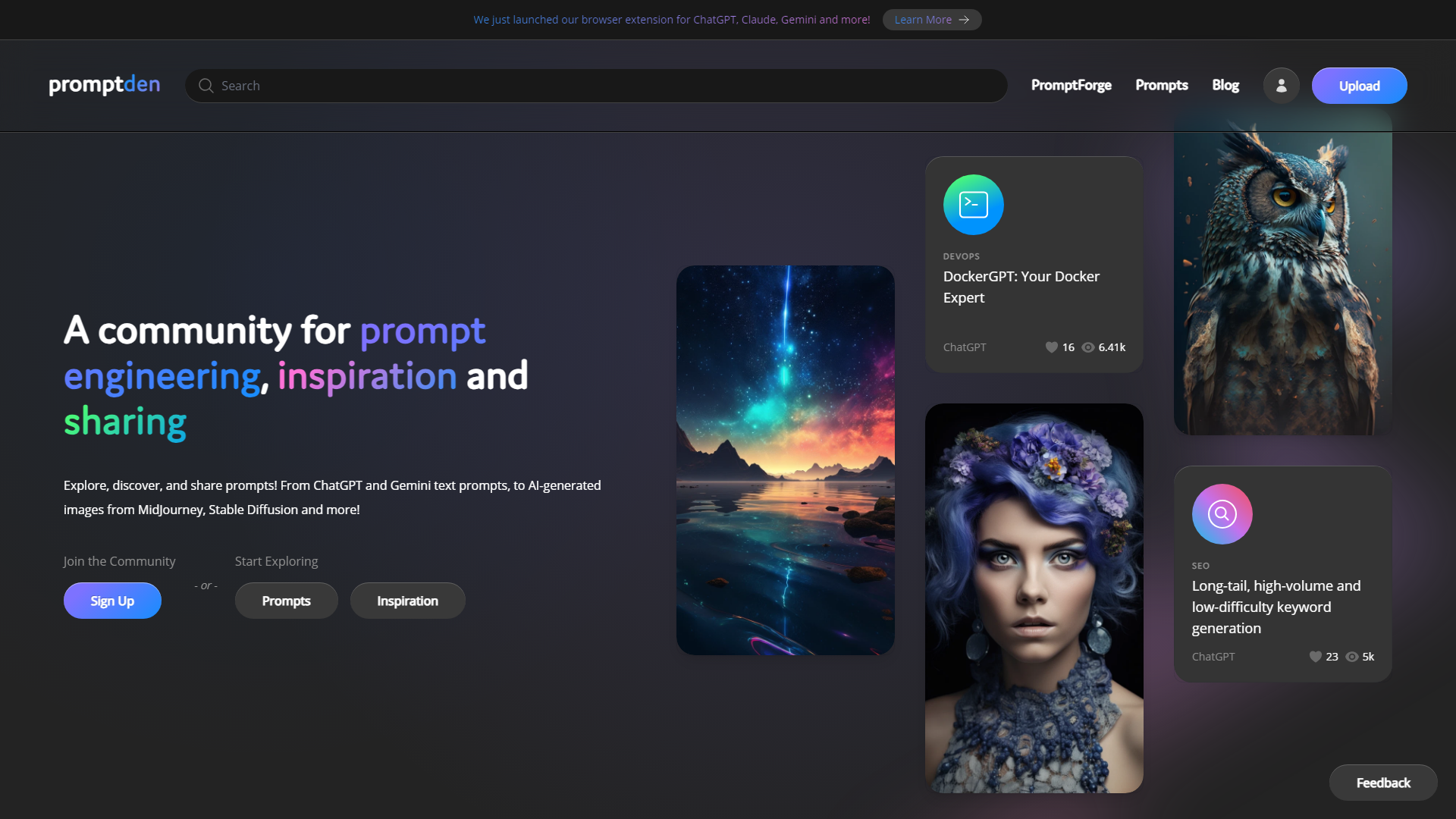Click the user profile icon
Image resolution: width=1456 pixels, height=819 pixels.
(x=1281, y=86)
